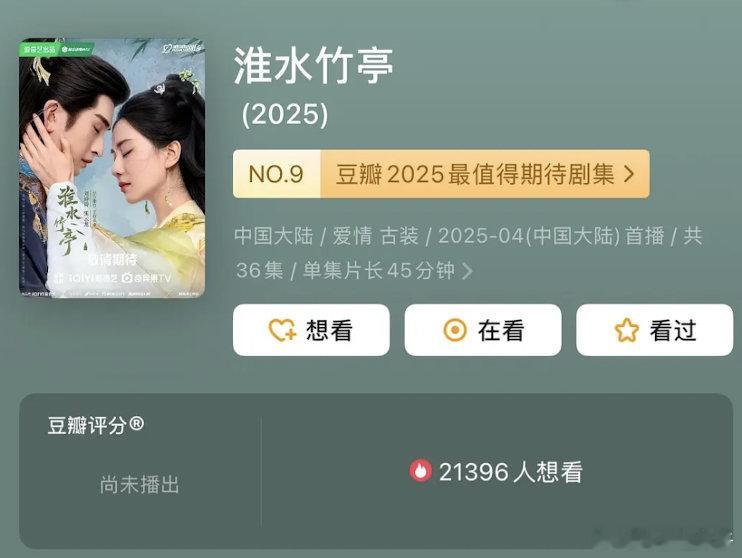
Task: Open drama info line with 中国大陆 / 爱情 古装
Action: click(x=468, y=253)
